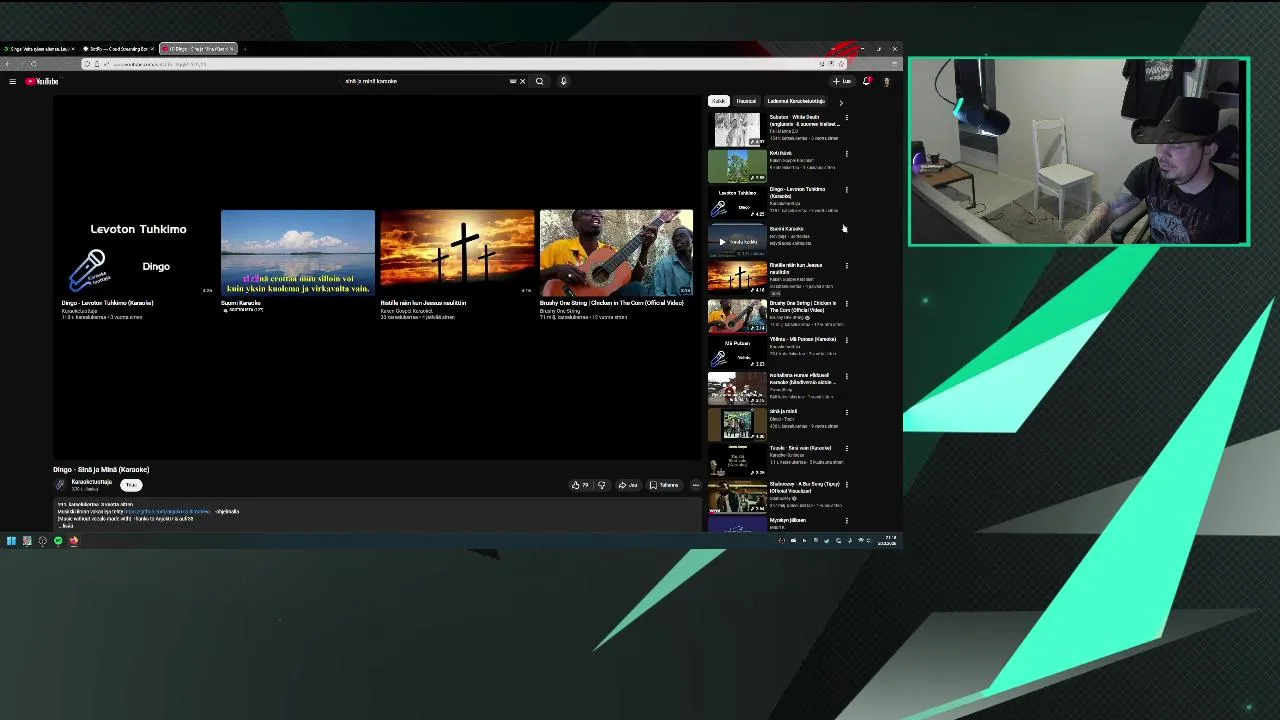Run the search with magnifier icon
The width and height of the screenshot is (1280, 720).
coord(539,81)
